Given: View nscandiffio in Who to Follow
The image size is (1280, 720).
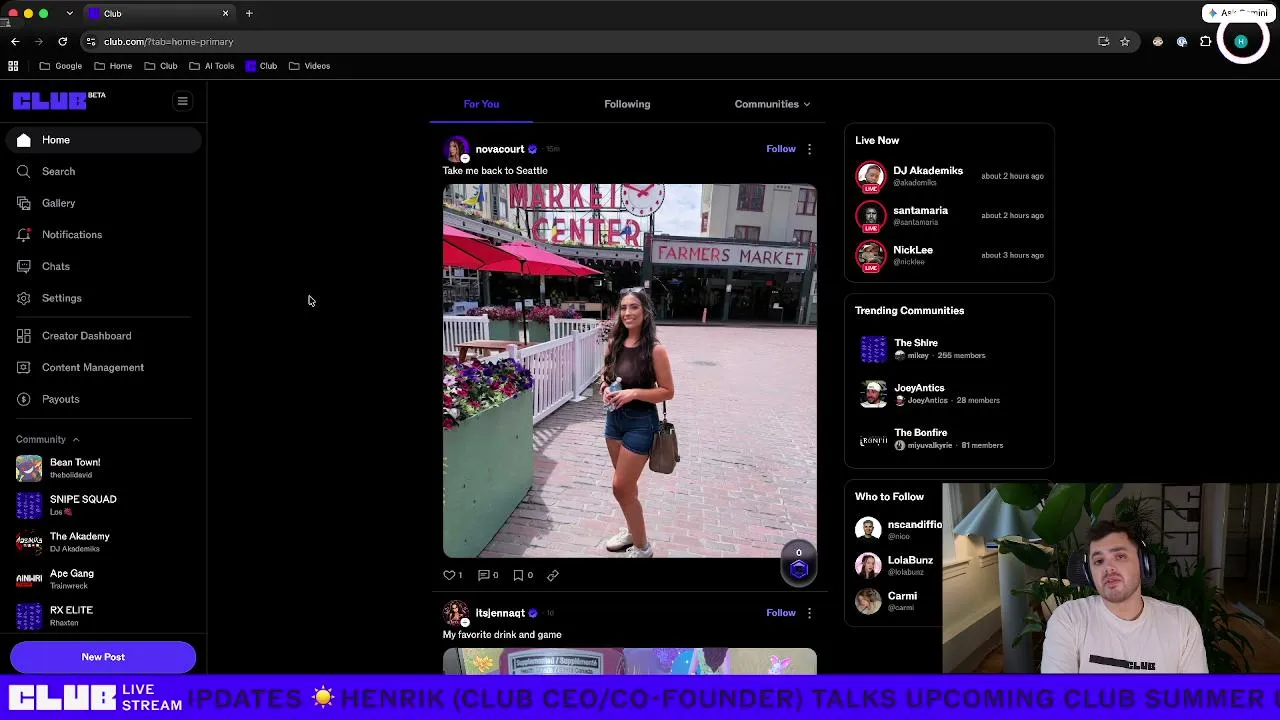Looking at the screenshot, I should click(x=899, y=529).
